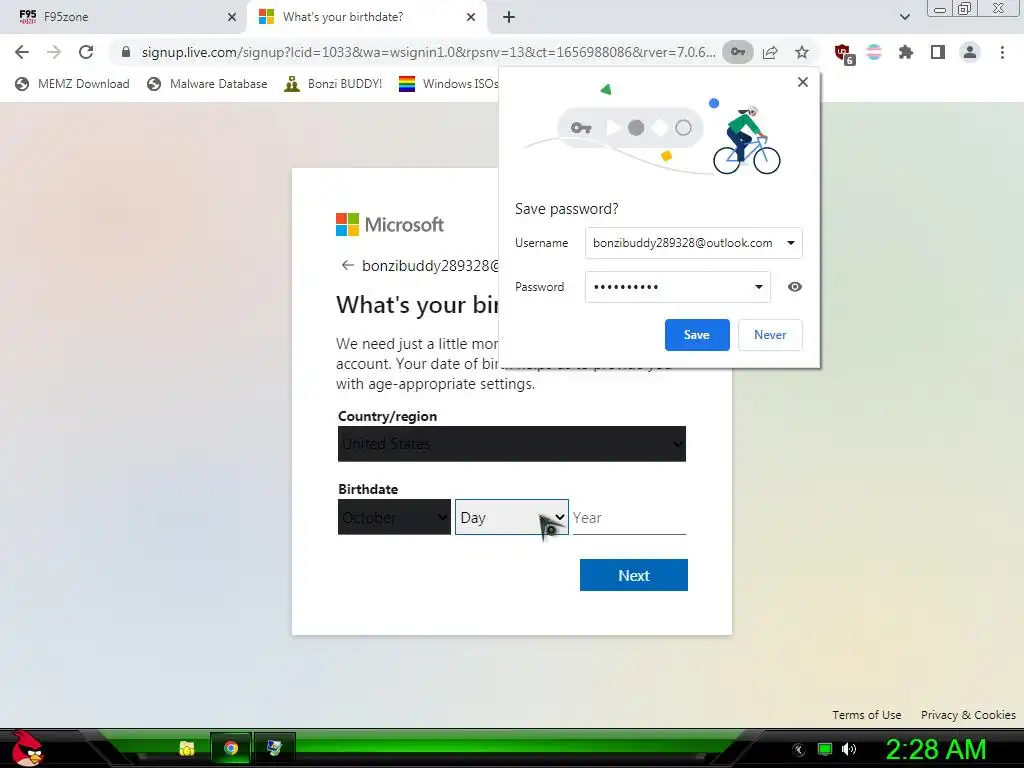Click the forward navigation arrow
Viewport: 1024px width, 768px height.
(54, 52)
